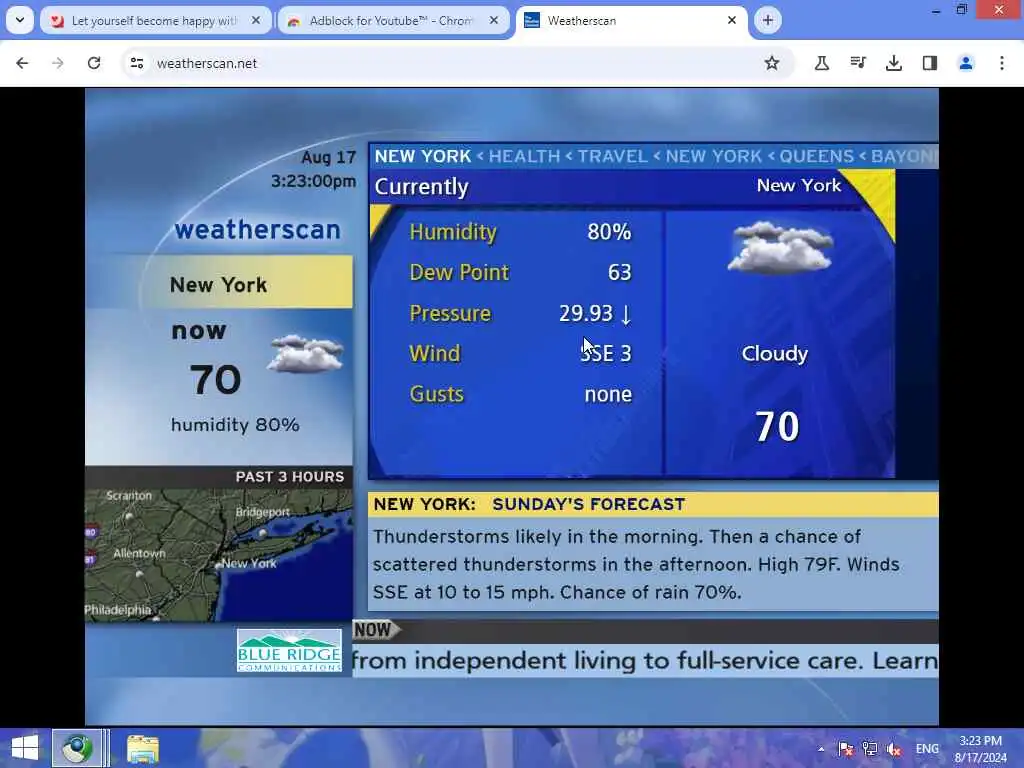Toggle the Chrome side panel icon
The image size is (1024, 768).
point(930,63)
